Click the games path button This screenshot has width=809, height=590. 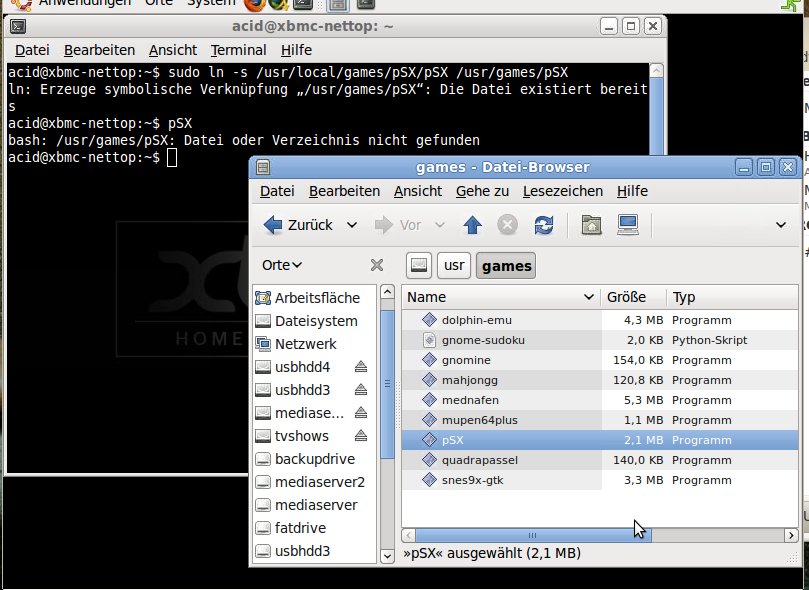tap(506, 266)
